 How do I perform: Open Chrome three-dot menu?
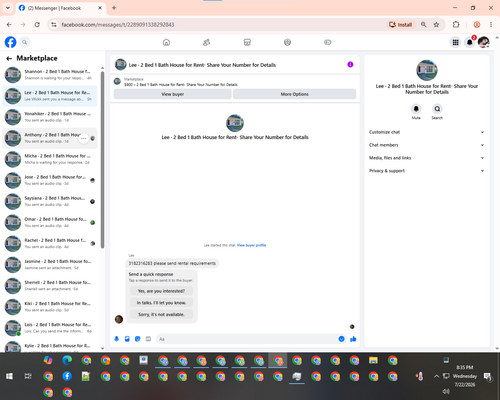pos(491,25)
